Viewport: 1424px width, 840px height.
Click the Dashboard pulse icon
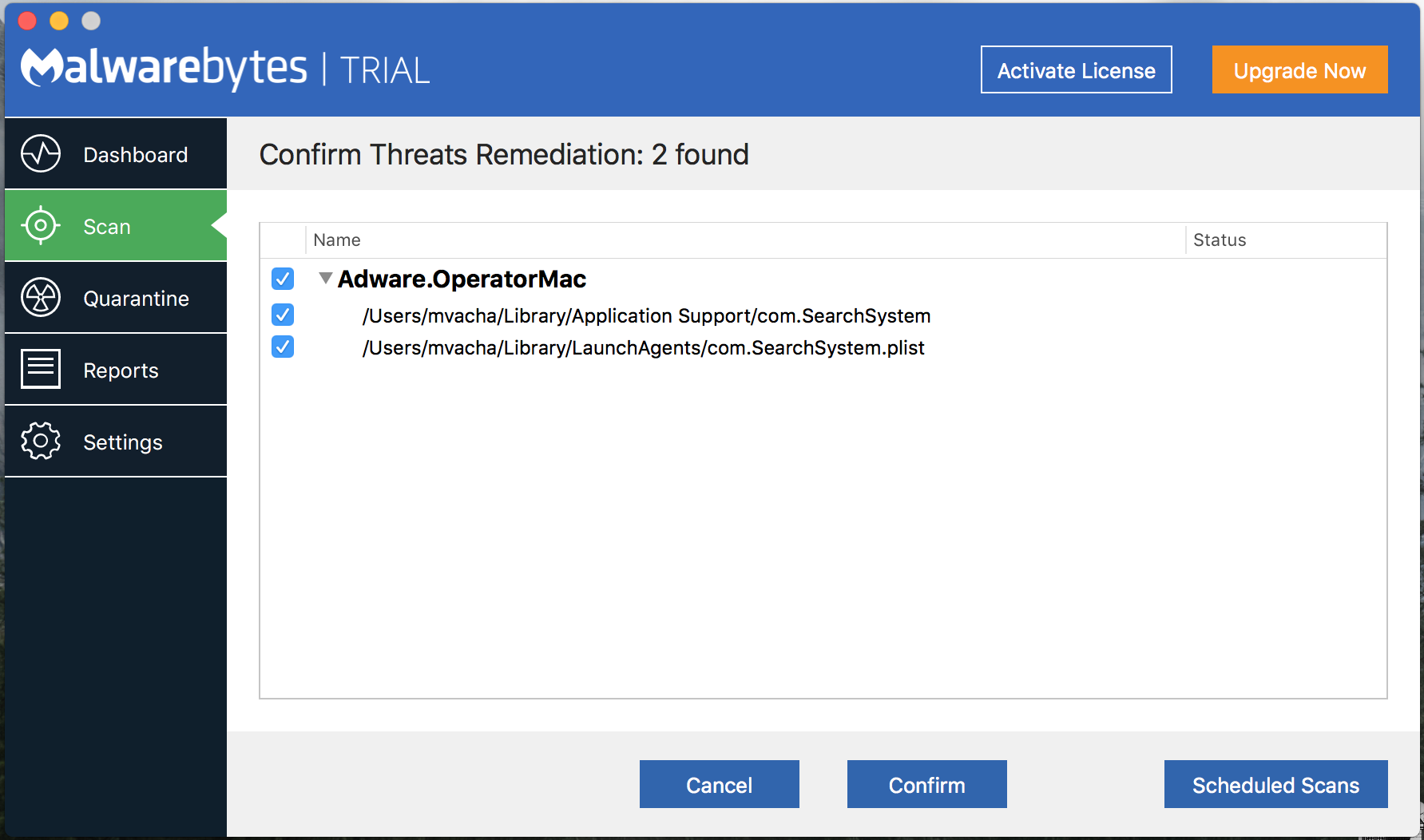[41, 154]
